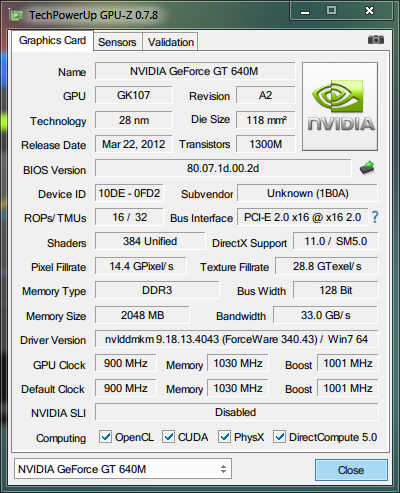Viewport: 400px width, 493px height.
Task: Click the Pixel Fillrate field 14.4 GPixel/s
Action: [141, 266]
